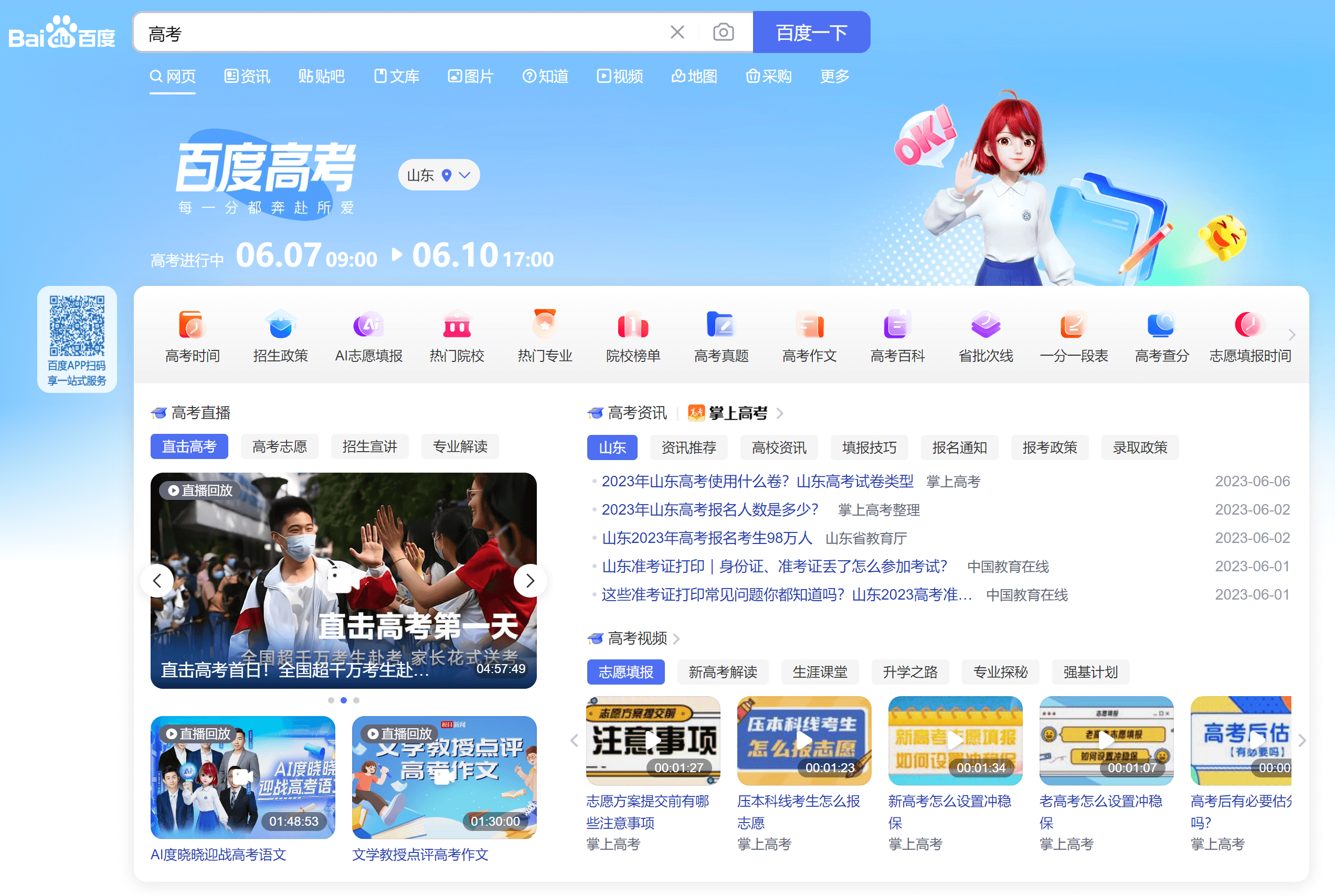Click the 百度一下 search button
This screenshot has height=896, width=1335.
click(x=811, y=32)
